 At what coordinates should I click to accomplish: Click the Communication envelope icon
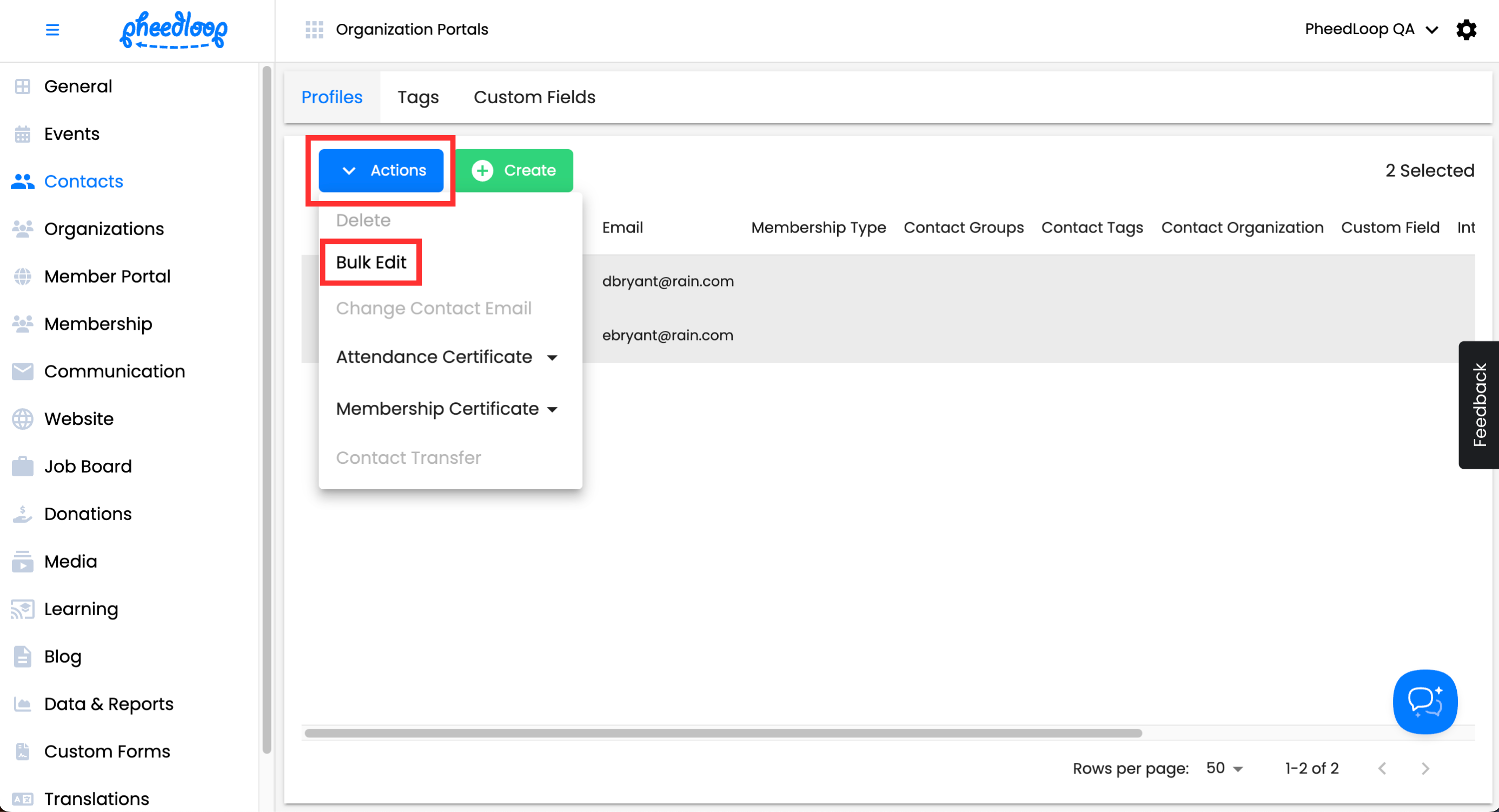click(23, 371)
